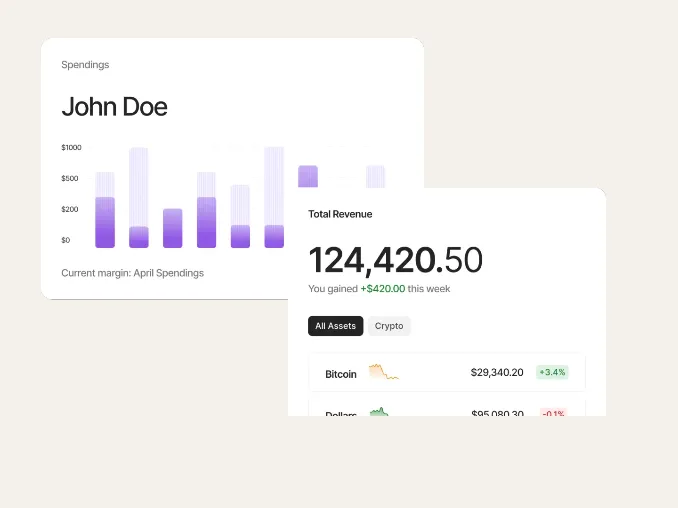This screenshot has width=678, height=508.
Task: Click the third spending bar at $200
Action: click(173, 228)
